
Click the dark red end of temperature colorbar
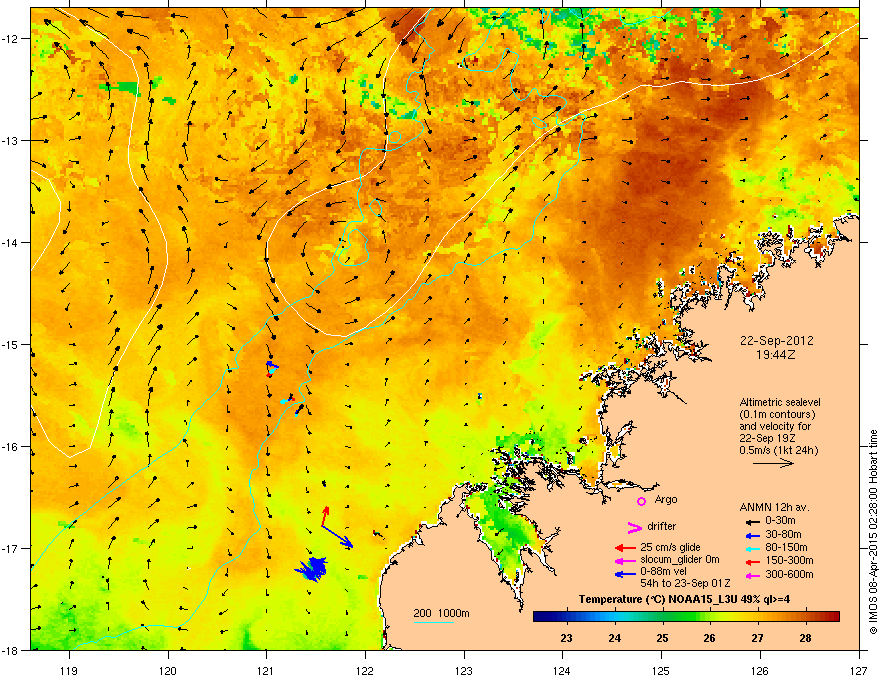coord(833,617)
